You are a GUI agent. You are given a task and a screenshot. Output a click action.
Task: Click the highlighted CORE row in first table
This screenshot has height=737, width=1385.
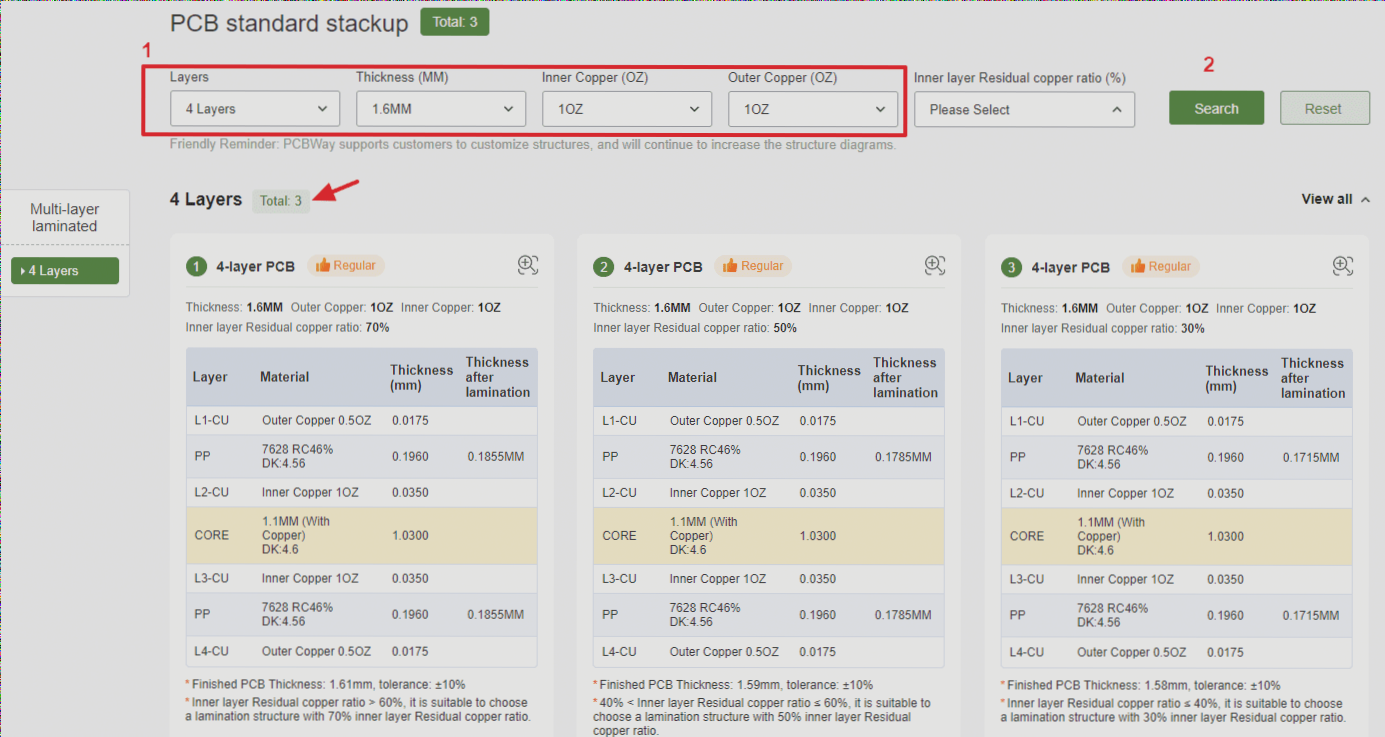coord(361,535)
